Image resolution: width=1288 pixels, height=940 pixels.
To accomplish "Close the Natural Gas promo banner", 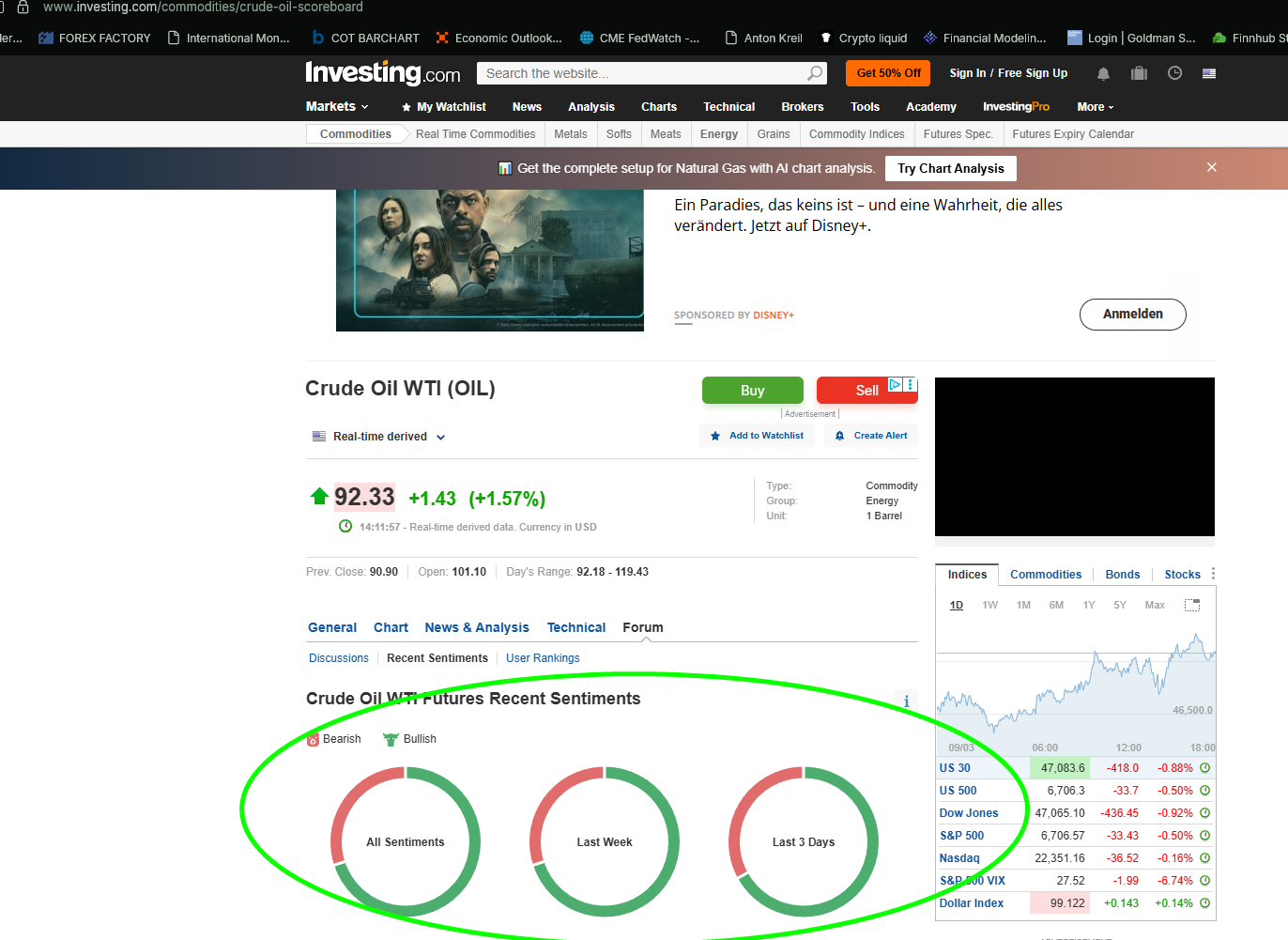I will [x=1211, y=167].
